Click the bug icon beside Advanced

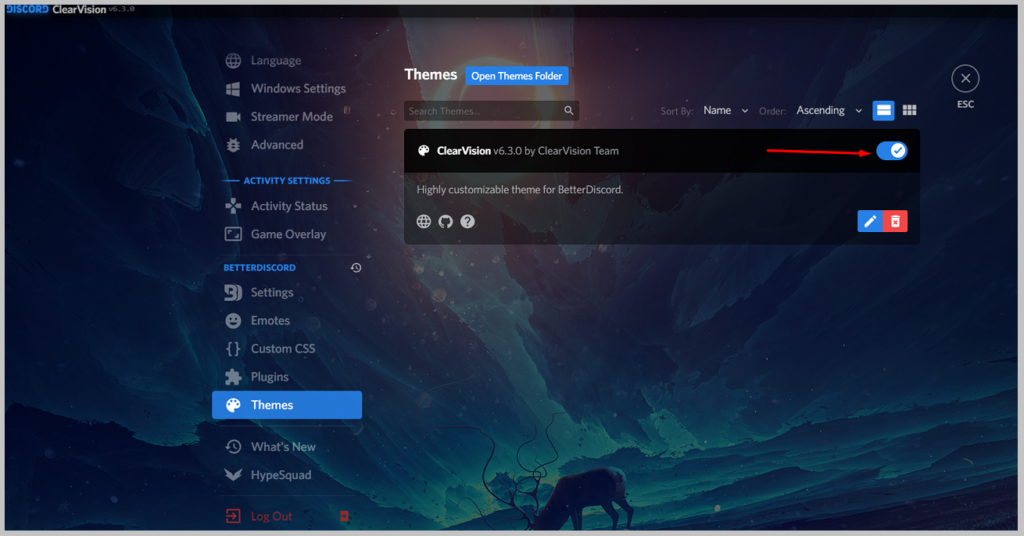tap(233, 145)
